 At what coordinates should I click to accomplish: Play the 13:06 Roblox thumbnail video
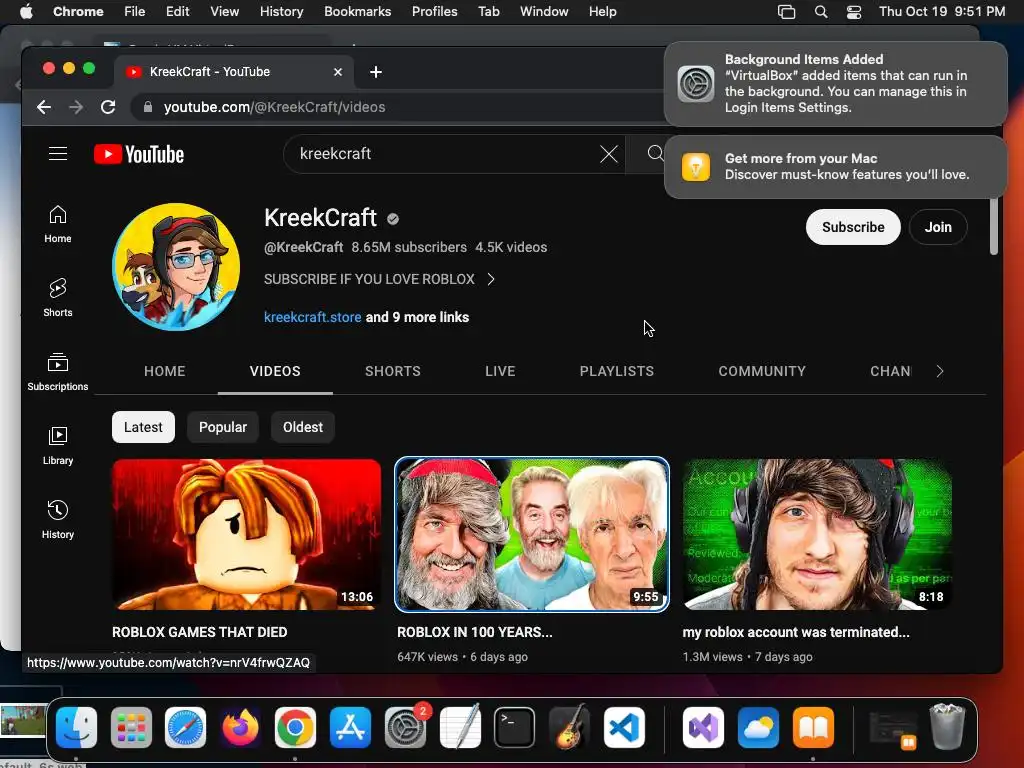tap(246, 534)
